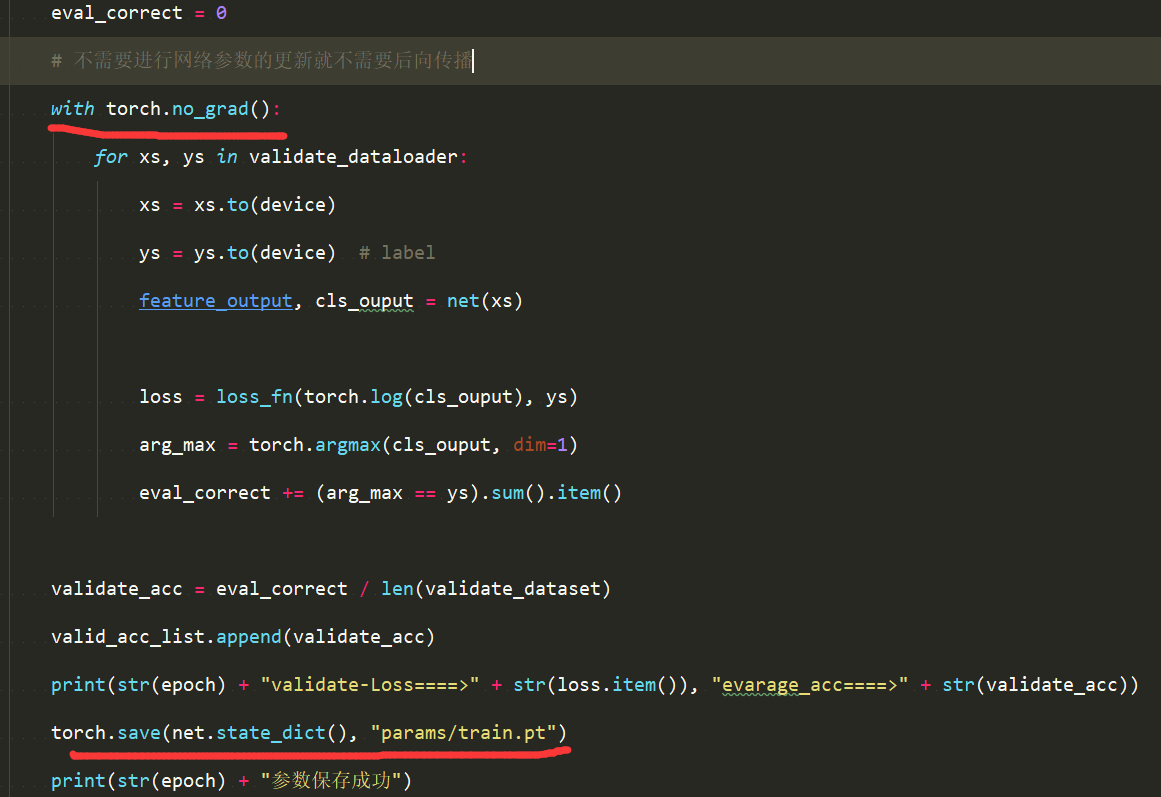Screen dimensions: 1161x797
Task: Click the loss_fn function name
Action: click(253, 396)
